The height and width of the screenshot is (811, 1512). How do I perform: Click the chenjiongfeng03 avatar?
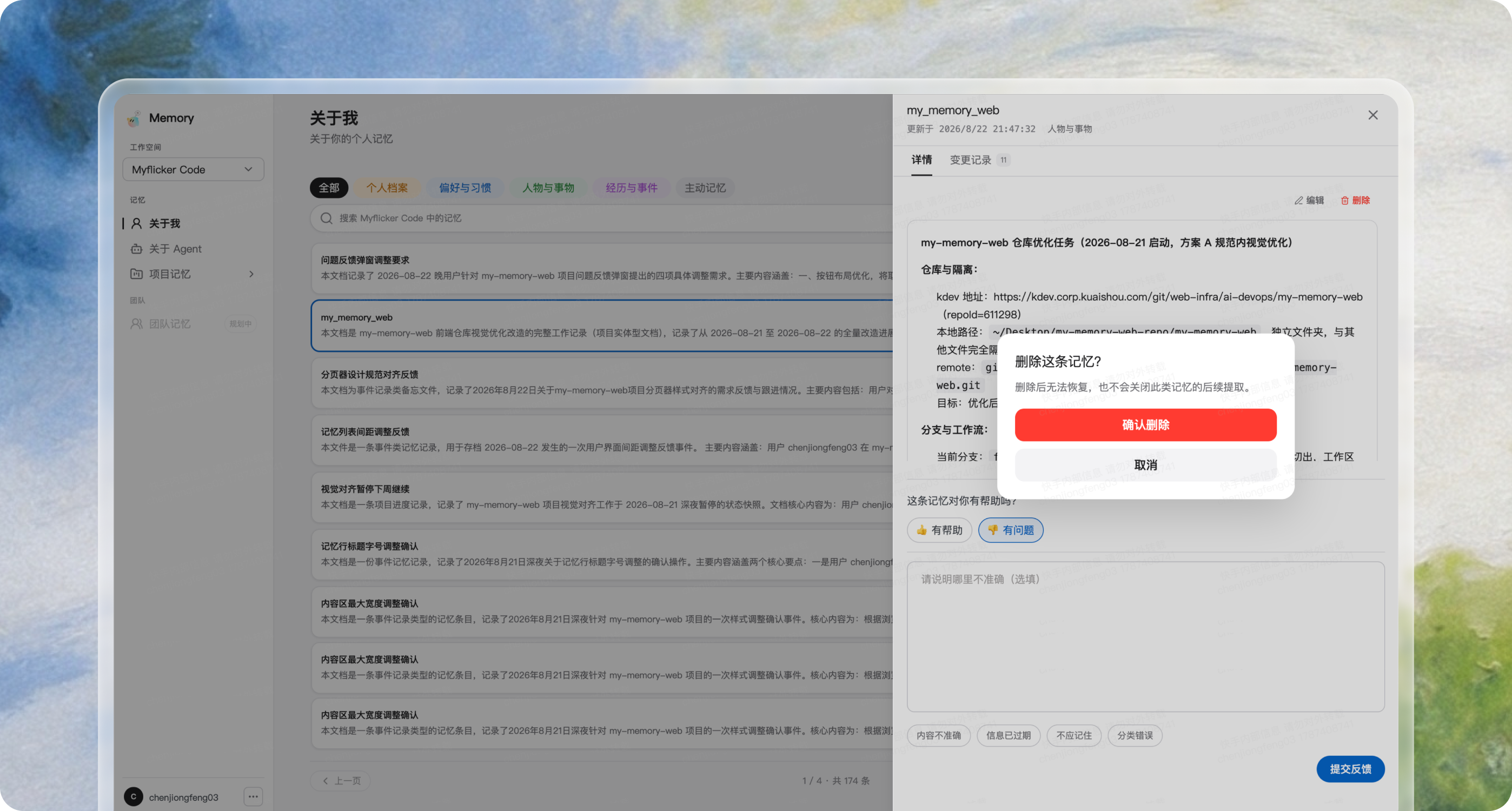click(x=133, y=797)
